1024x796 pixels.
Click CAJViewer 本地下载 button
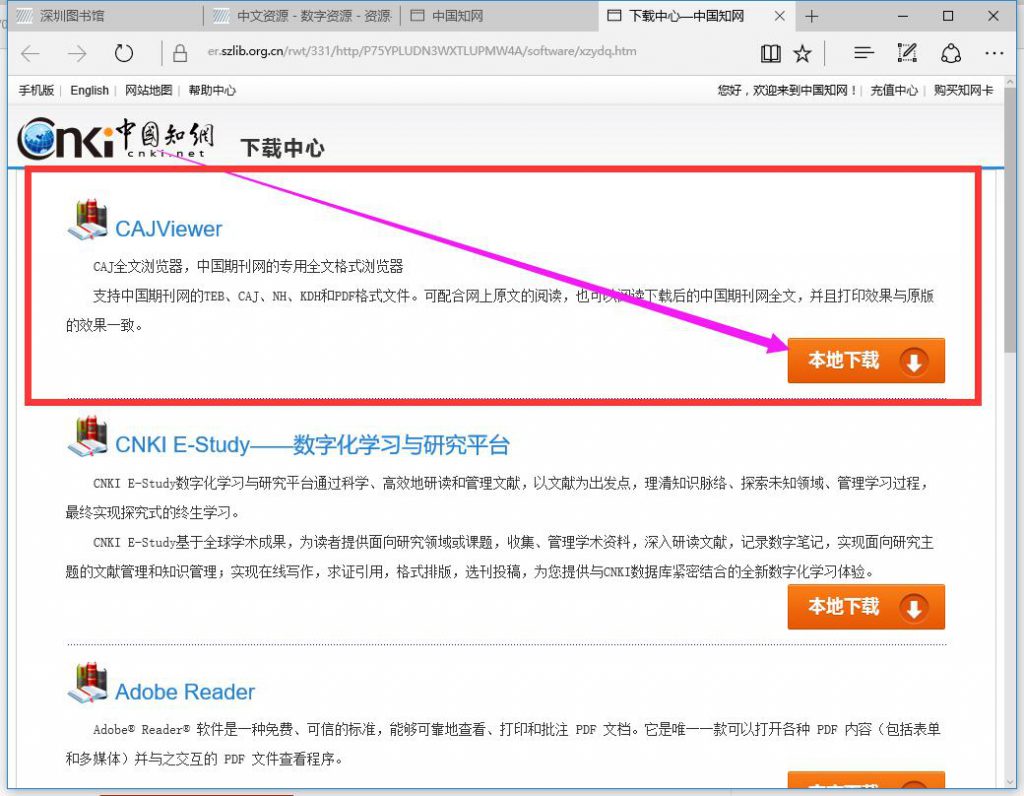click(x=865, y=361)
